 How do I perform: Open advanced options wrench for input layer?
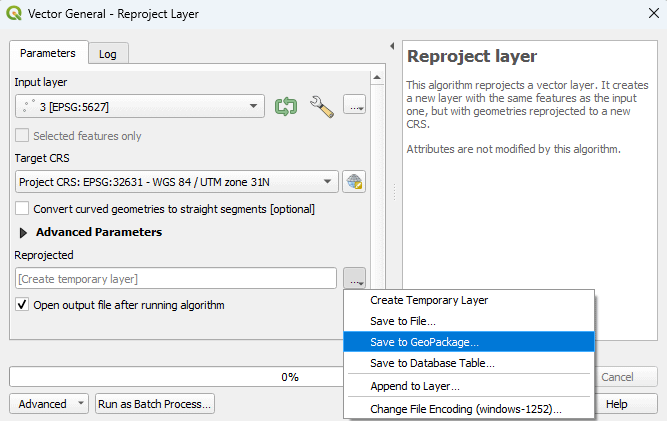[321, 106]
